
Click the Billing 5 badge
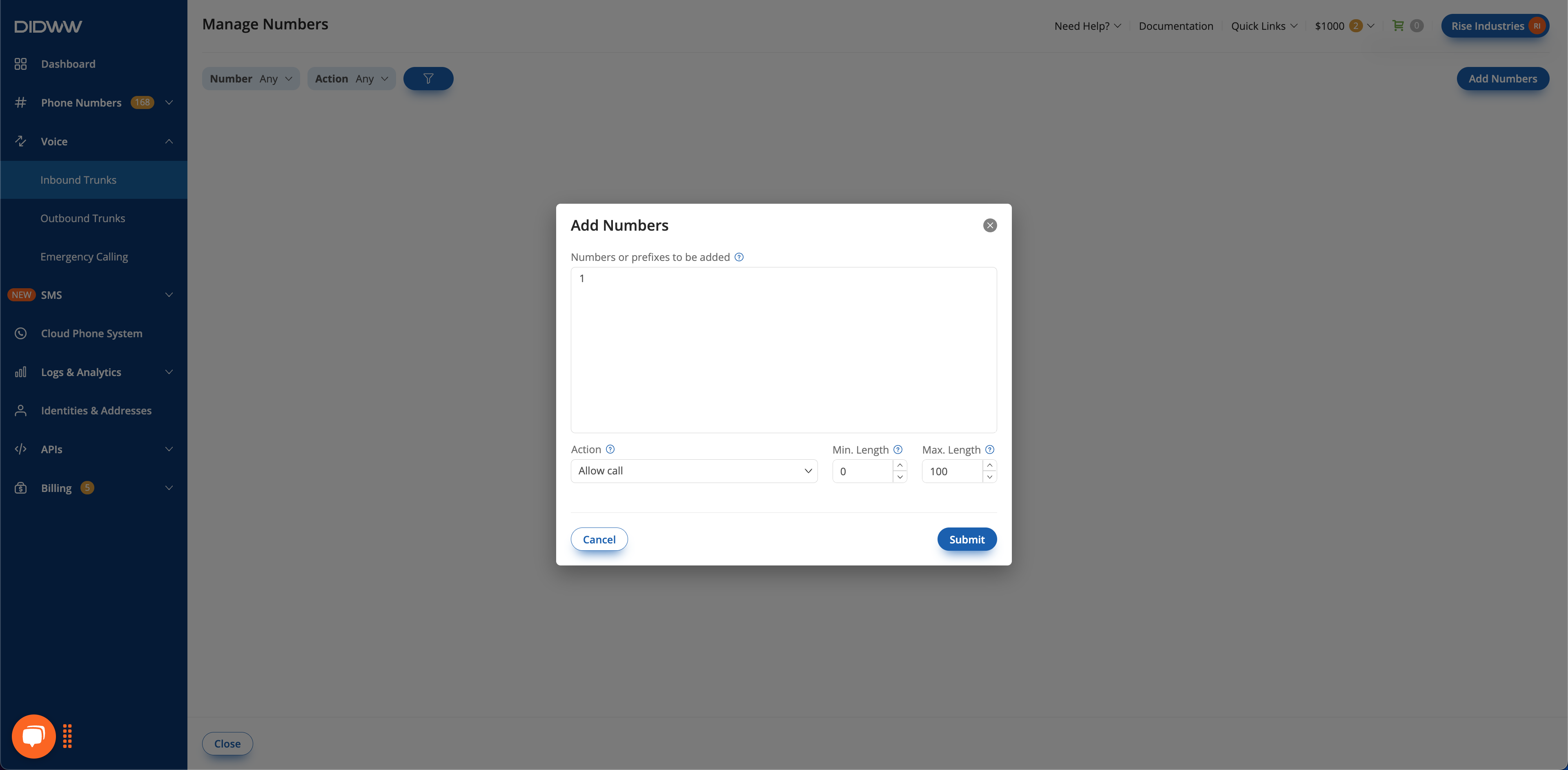point(87,487)
